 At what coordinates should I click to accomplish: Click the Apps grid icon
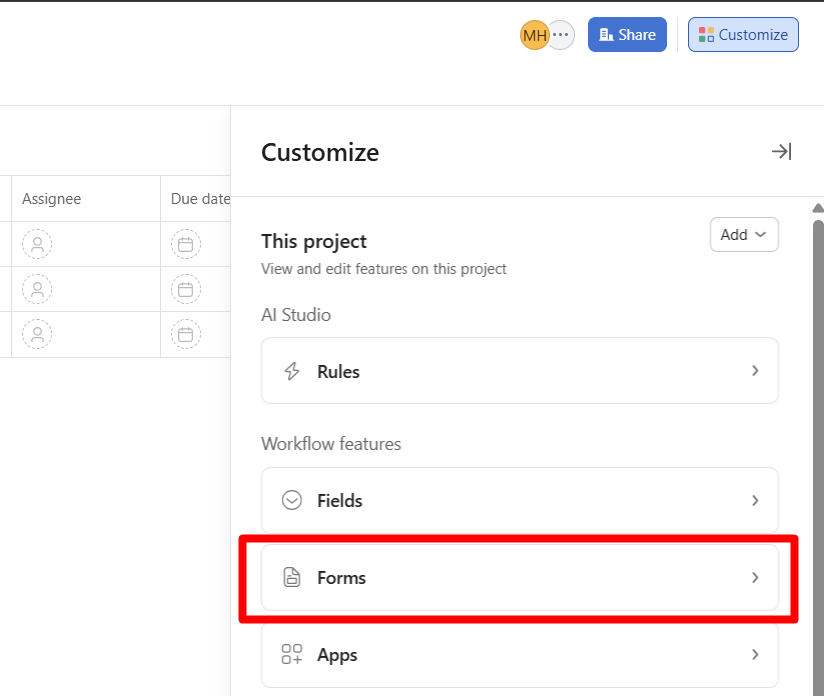point(292,655)
